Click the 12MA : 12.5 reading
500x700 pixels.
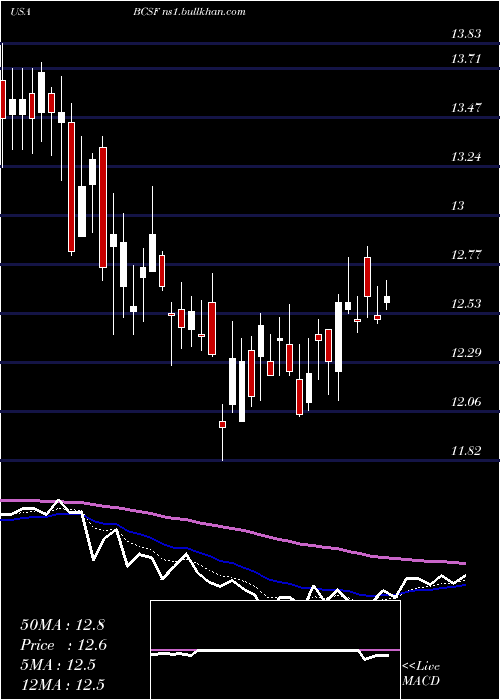point(62,684)
